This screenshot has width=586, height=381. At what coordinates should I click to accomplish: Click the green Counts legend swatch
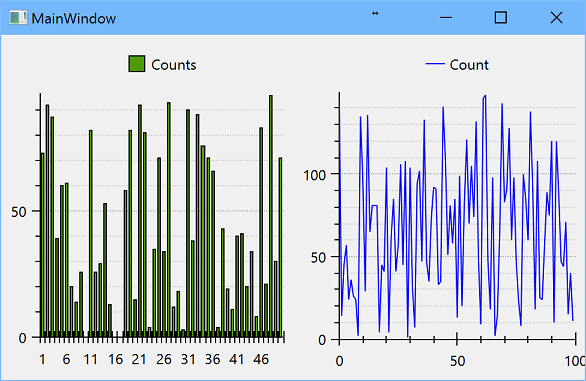(x=137, y=64)
